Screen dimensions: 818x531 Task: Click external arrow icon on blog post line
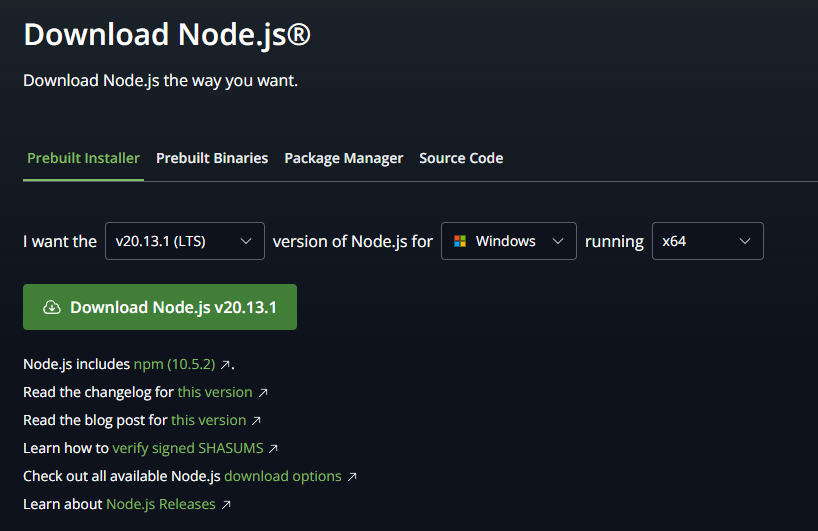(x=256, y=421)
